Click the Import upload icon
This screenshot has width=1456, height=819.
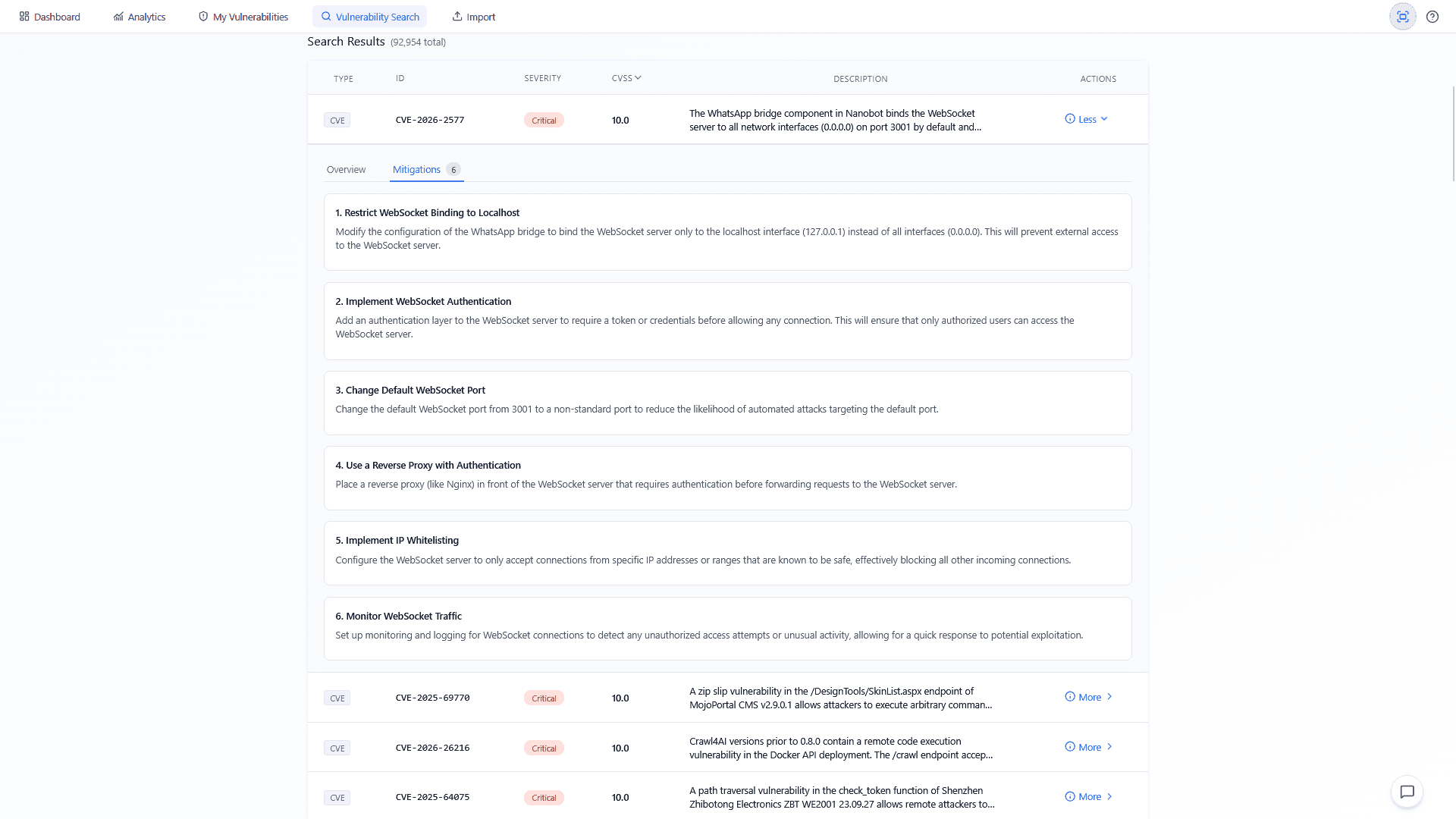(x=457, y=15)
